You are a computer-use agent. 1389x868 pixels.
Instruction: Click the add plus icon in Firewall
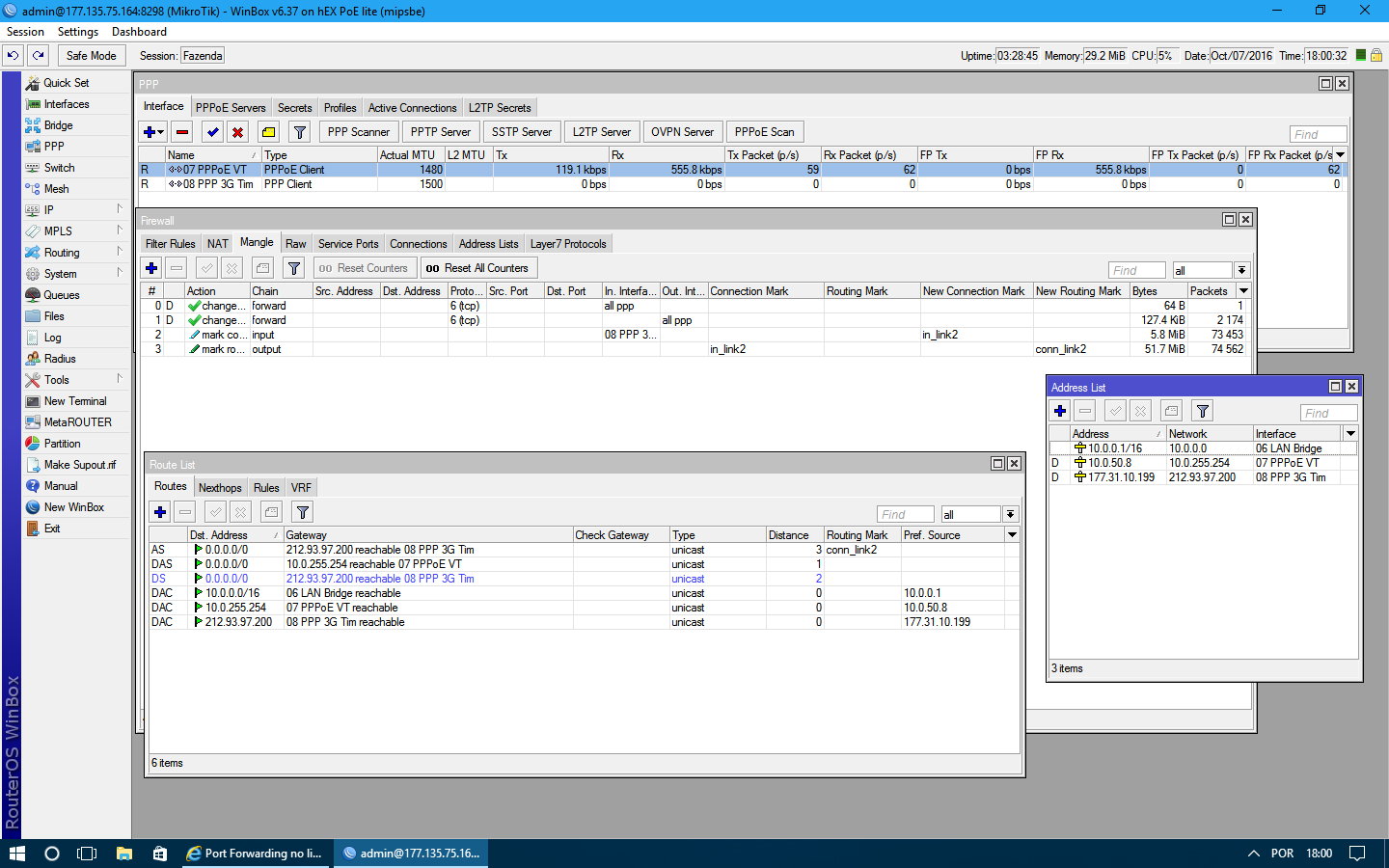151,268
